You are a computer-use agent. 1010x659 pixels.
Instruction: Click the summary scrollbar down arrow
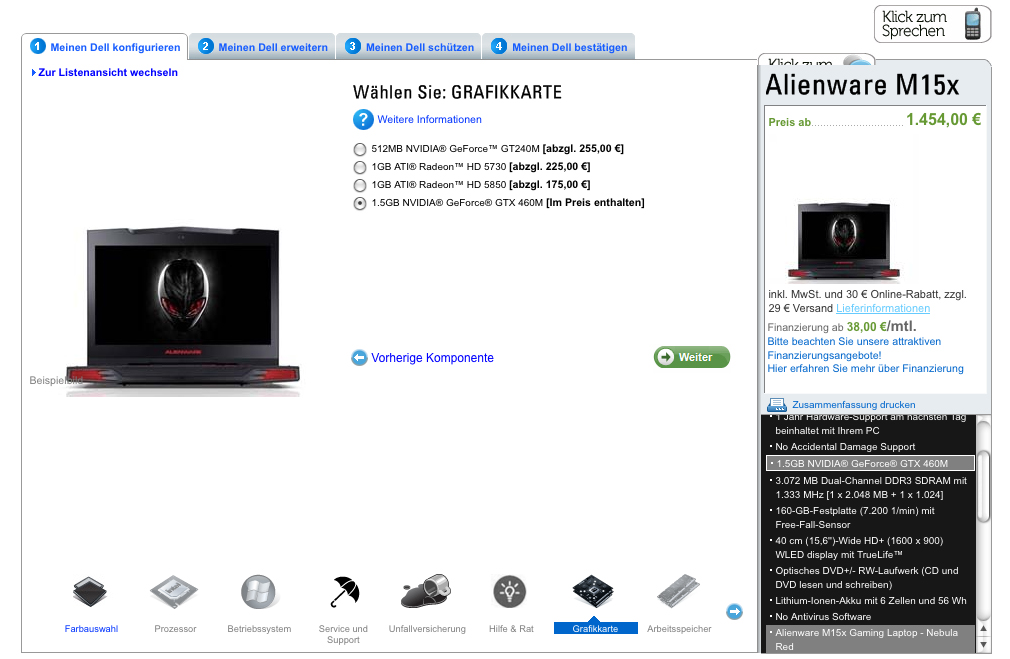[984, 644]
